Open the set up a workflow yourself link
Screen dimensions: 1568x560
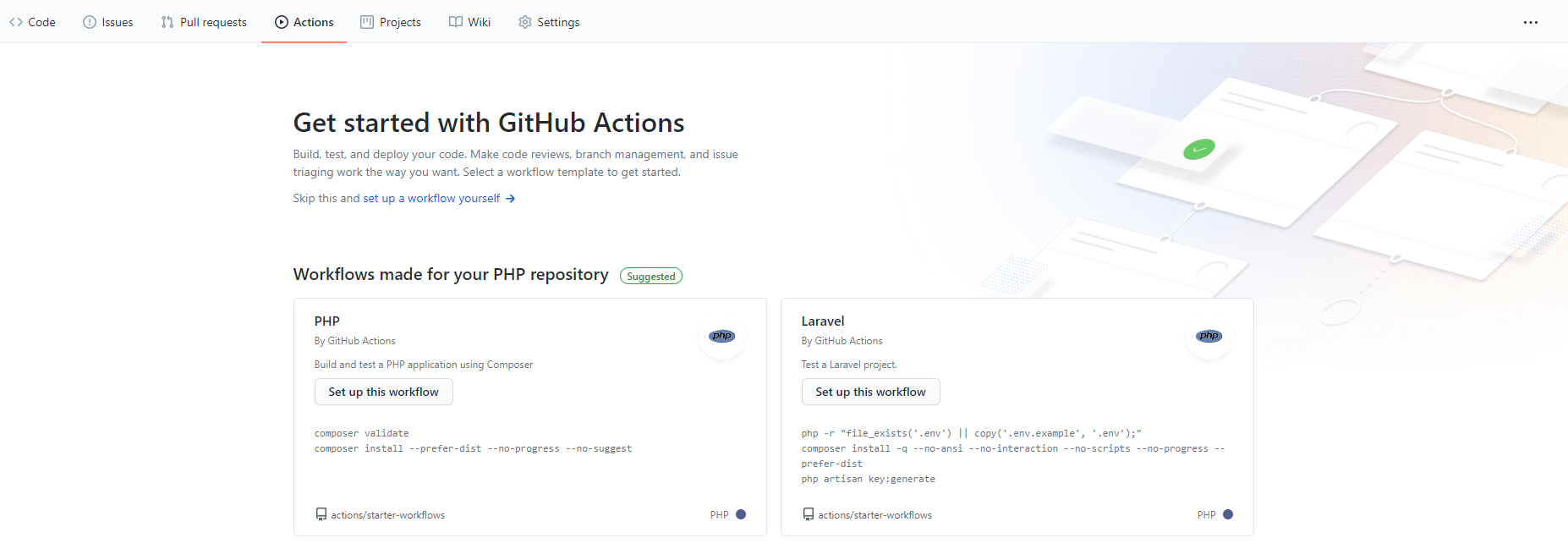click(431, 198)
